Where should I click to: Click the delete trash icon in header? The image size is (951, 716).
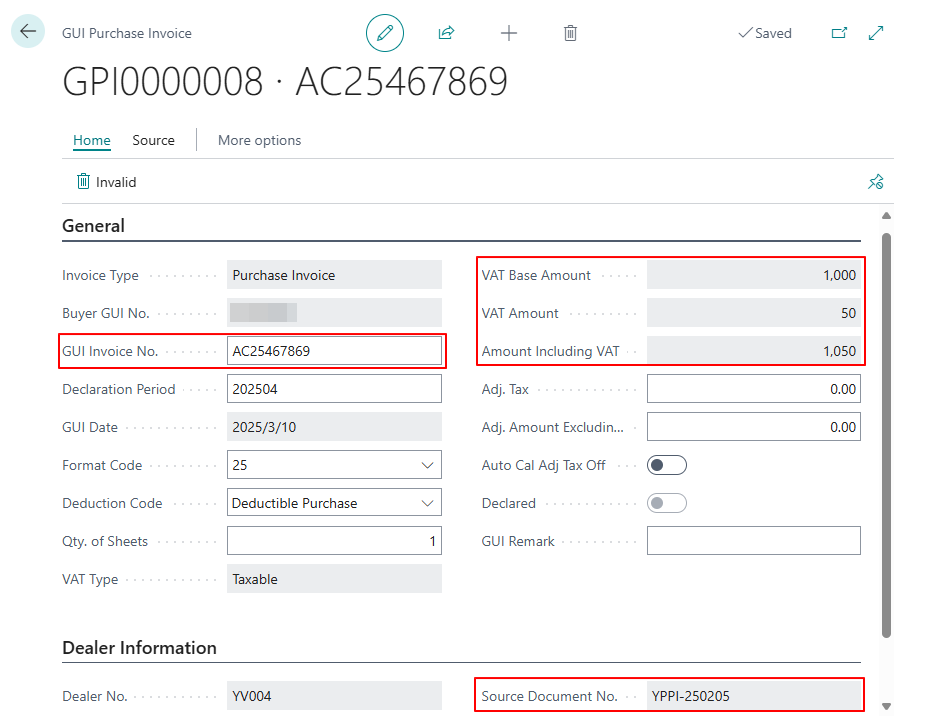point(570,33)
